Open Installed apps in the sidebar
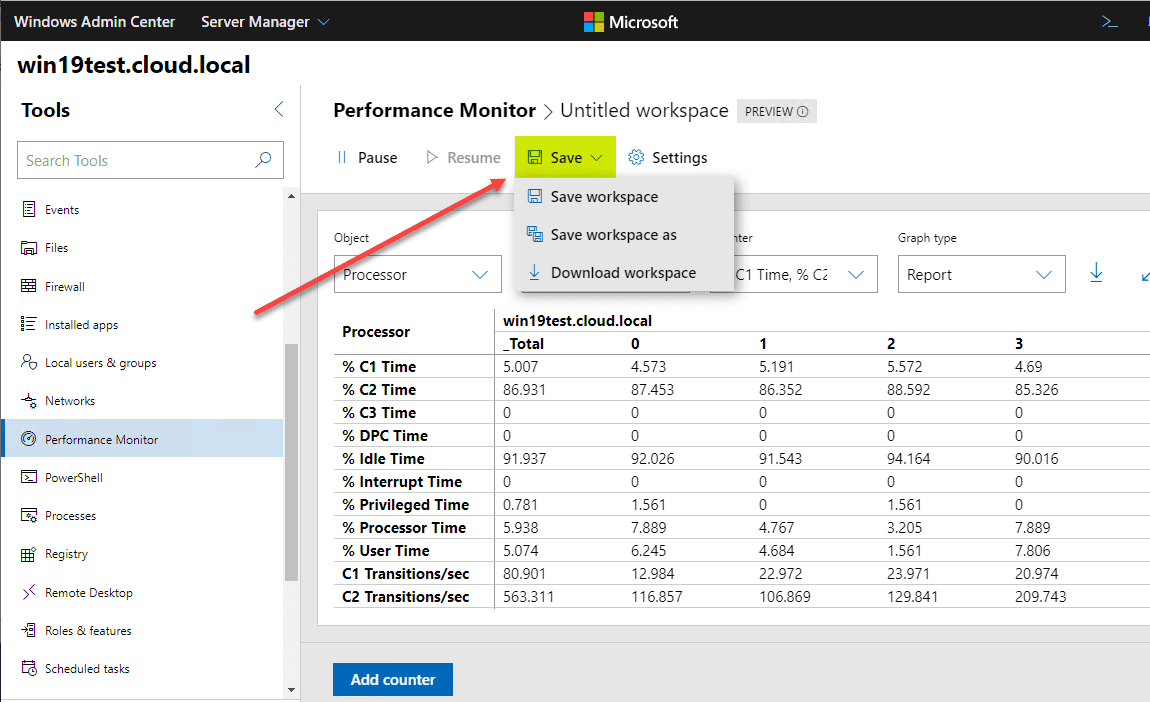 click(x=81, y=325)
